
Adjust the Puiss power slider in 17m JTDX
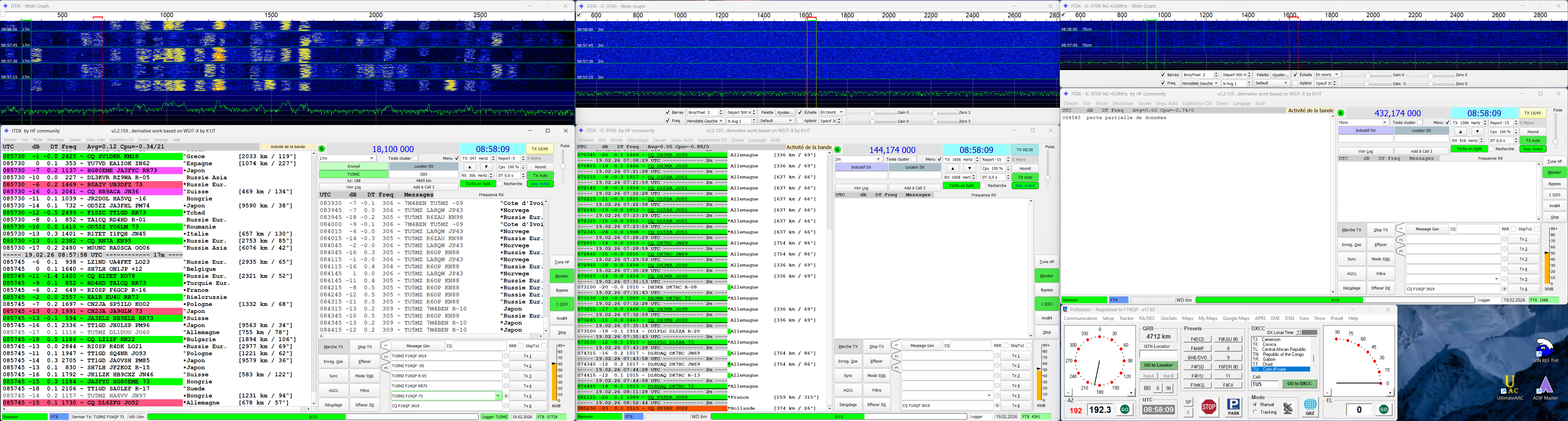(x=563, y=166)
